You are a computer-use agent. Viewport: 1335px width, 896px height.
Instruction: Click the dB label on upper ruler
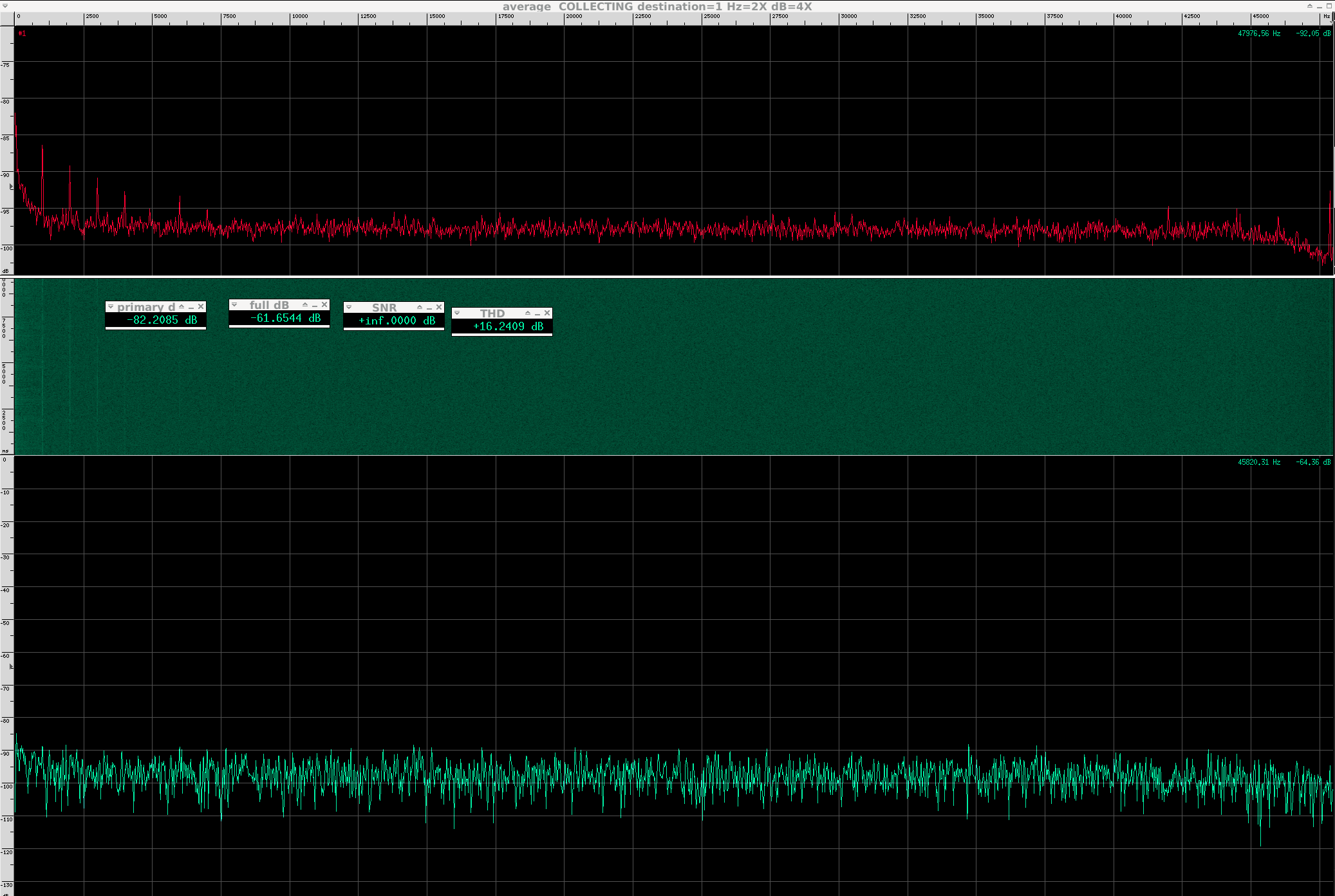[6, 271]
